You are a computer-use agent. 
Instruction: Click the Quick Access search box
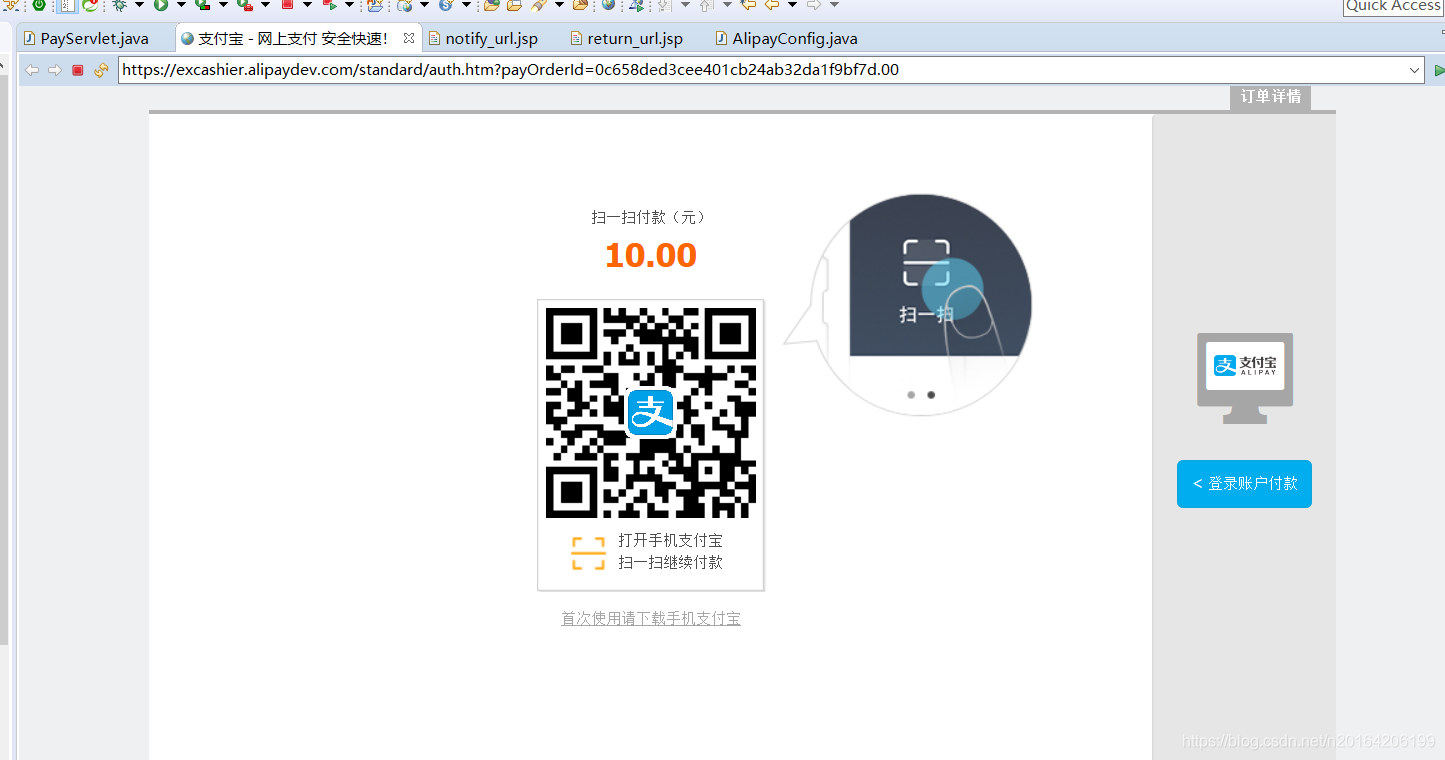(1393, 6)
